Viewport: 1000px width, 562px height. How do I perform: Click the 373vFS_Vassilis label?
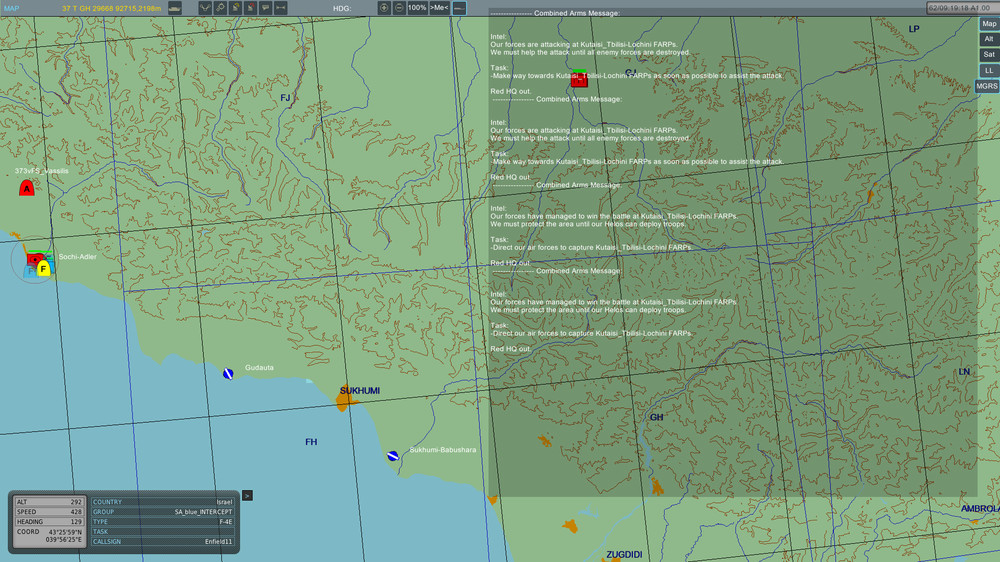coord(41,171)
